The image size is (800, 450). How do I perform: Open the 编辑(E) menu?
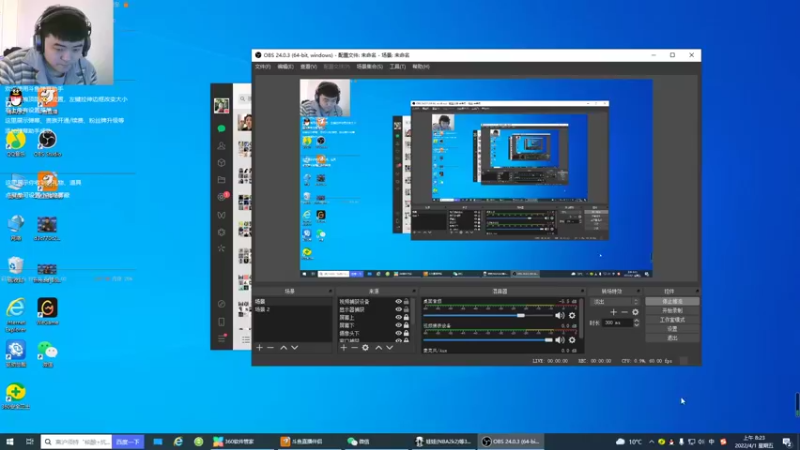pos(285,67)
